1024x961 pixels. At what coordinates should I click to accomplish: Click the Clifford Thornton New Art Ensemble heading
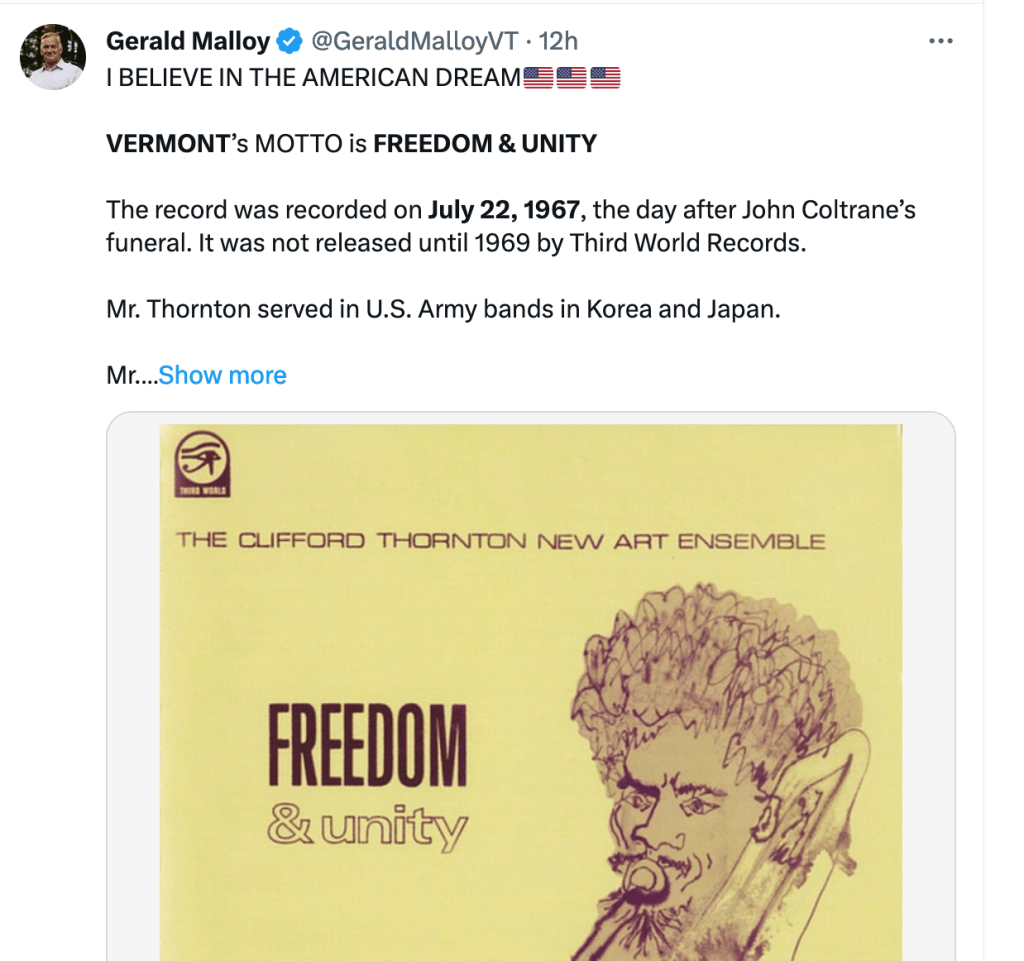[500, 541]
